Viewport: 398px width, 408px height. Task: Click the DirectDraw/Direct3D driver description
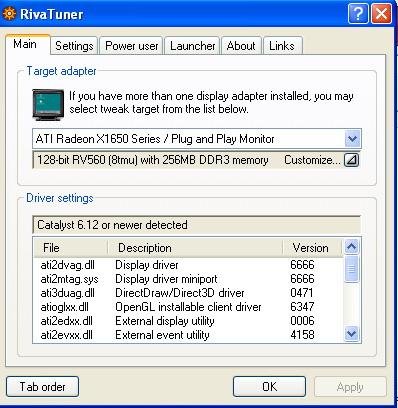[x=180, y=293]
